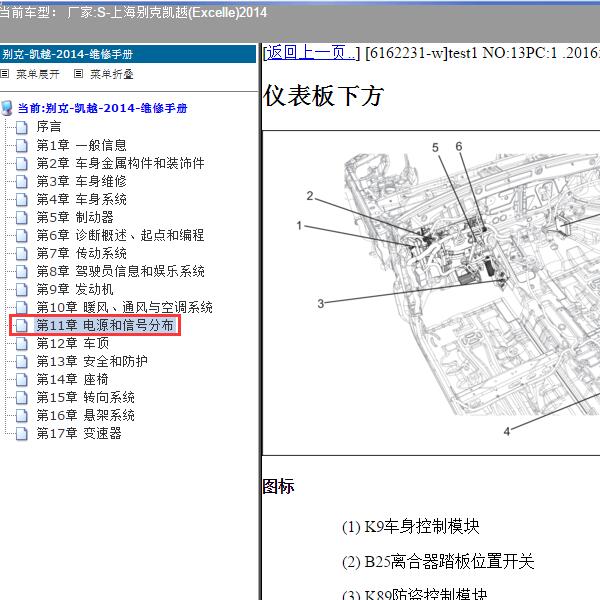Image resolution: width=600 pixels, height=600 pixels.
Task: Expand all menus with 菜单展开
Action: (x=38, y=74)
